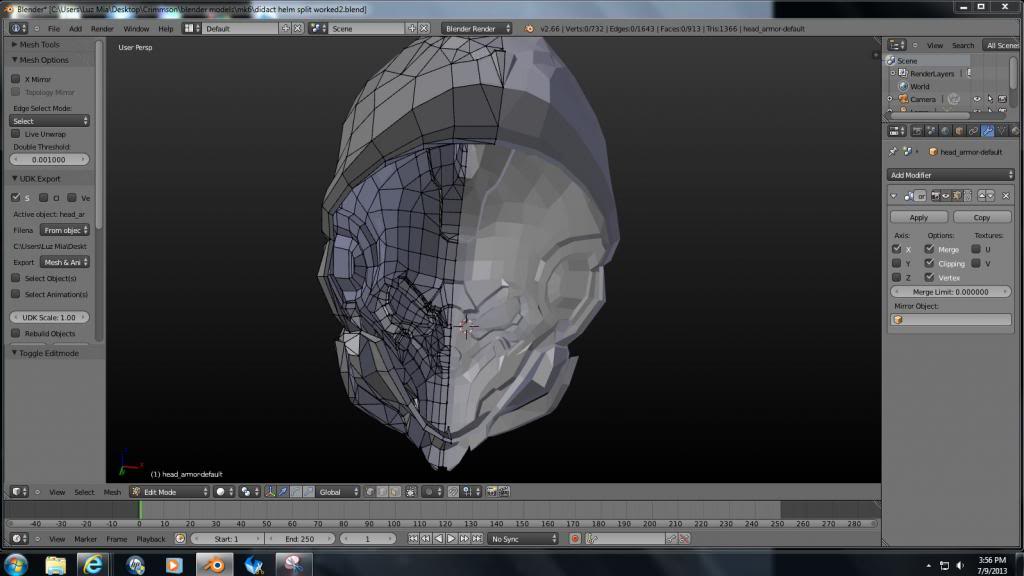Open the Mesh menu in viewport header

112,492
